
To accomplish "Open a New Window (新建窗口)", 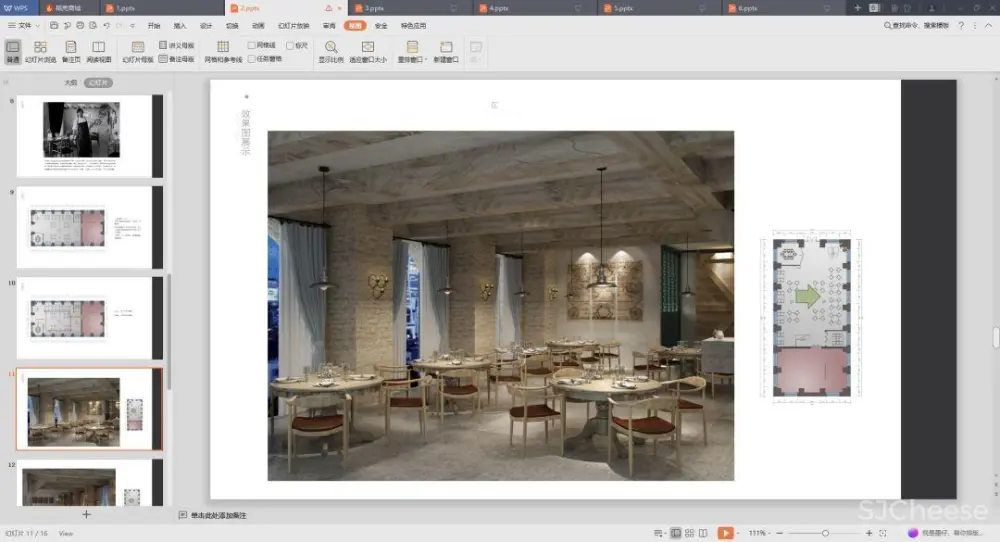I will tap(445, 51).
